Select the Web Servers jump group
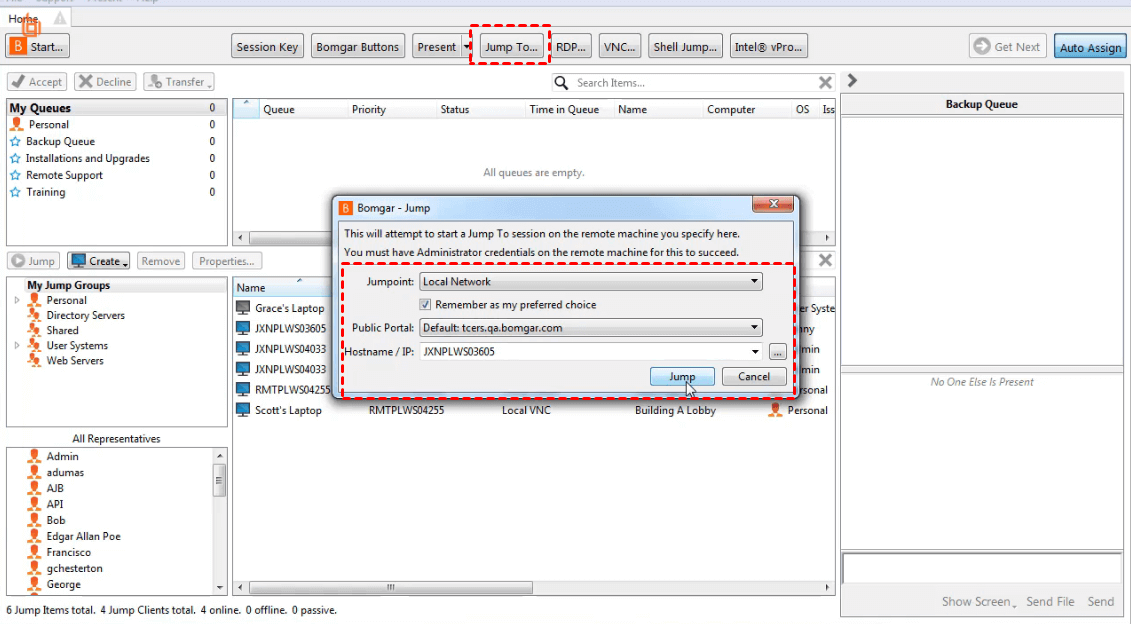Viewport: 1131px width, 624px height. pos(75,361)
